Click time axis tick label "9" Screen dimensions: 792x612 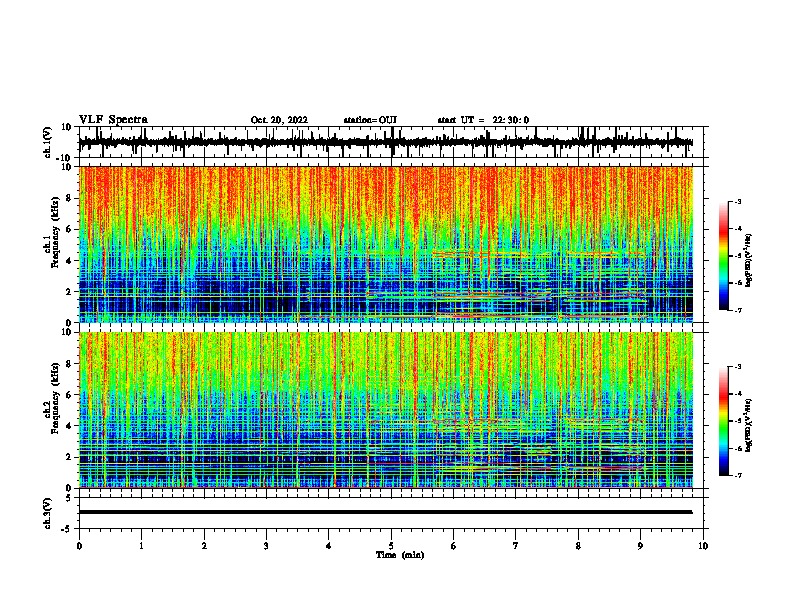click(x=640, y=546)
